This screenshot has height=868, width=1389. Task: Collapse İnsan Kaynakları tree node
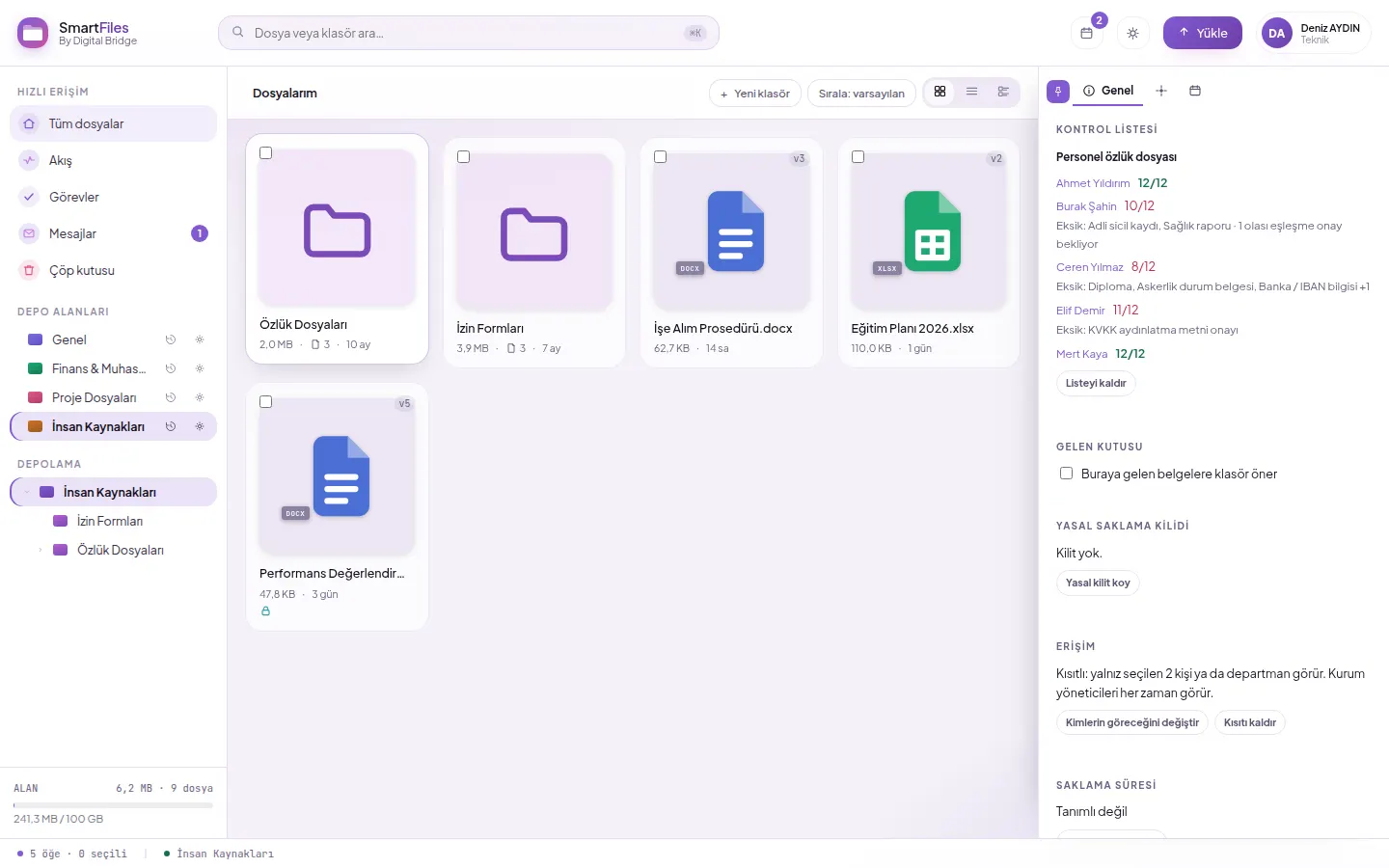27,492
